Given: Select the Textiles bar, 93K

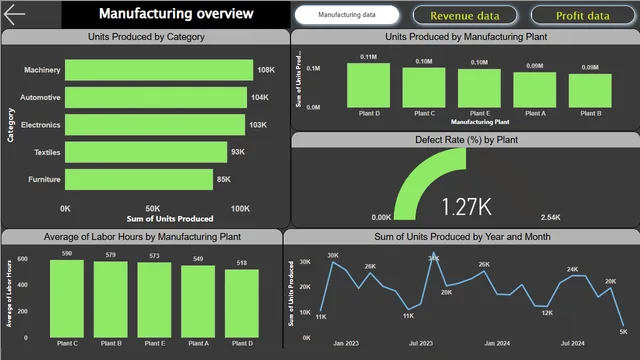Looking at the screenshot, I should (146, 152).
